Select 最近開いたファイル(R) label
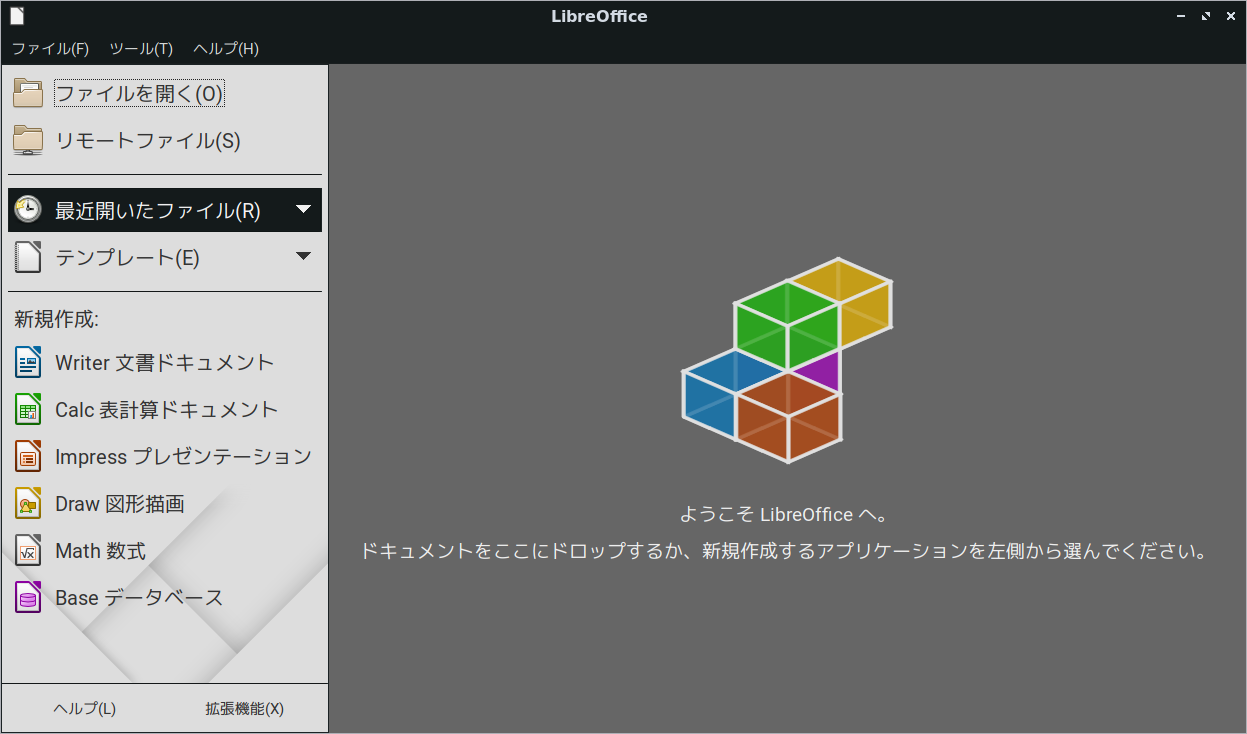1247x734 pixels. click(x=158, y=211)
